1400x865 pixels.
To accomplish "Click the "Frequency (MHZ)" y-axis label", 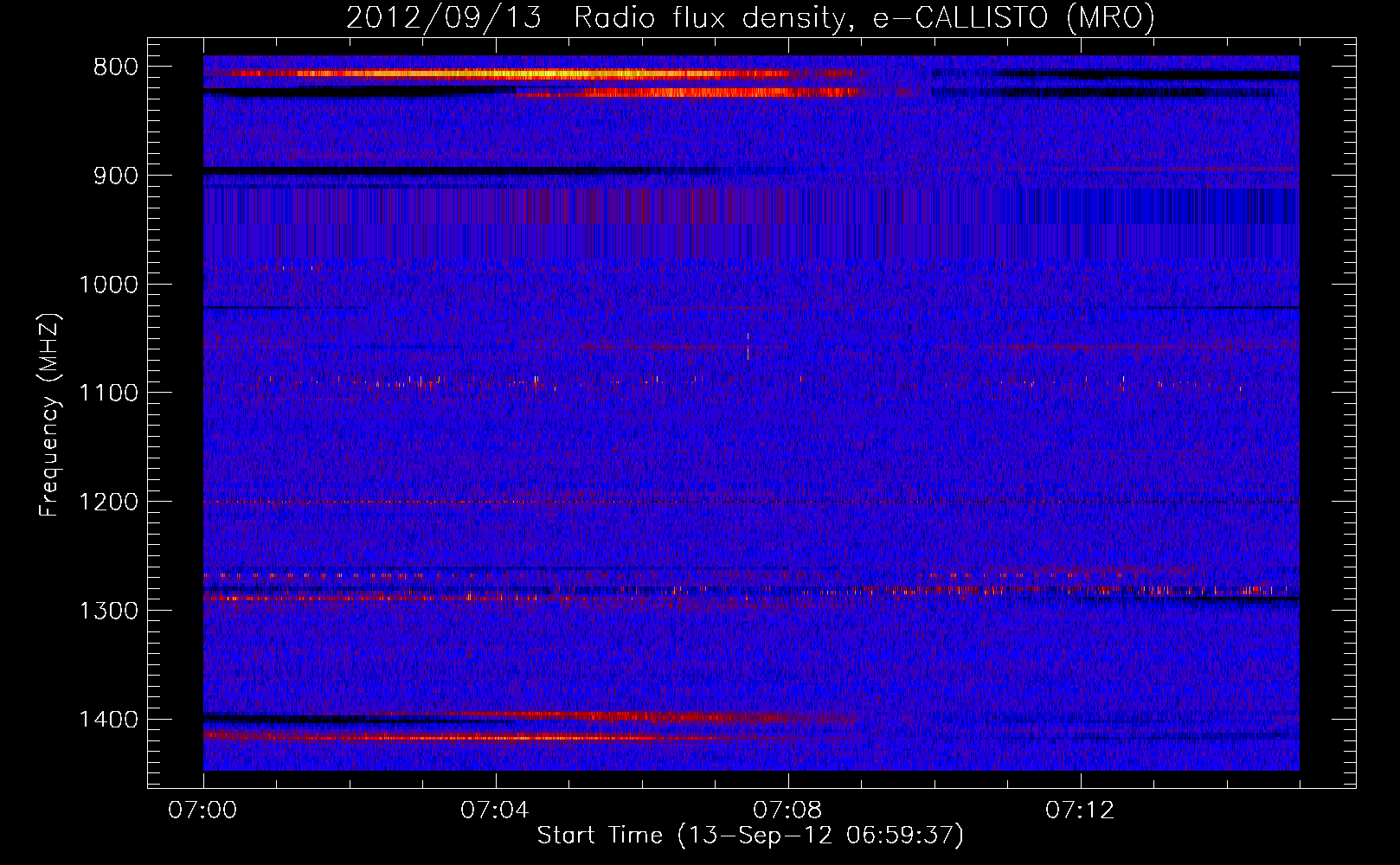I will [x=49, y=415].
